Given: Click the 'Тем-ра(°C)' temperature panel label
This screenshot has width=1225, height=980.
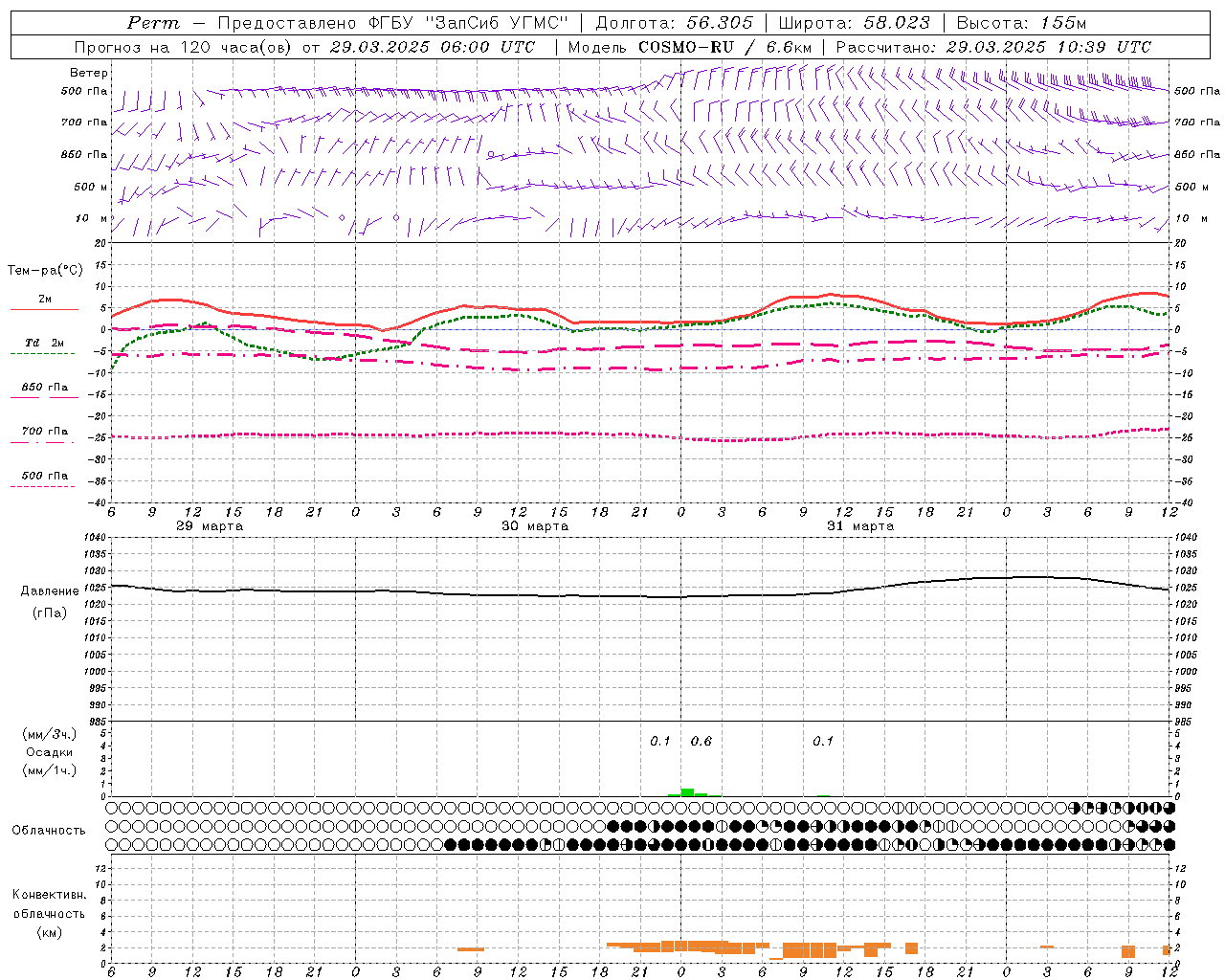Looking at the screenshot, I should coord(45,271).
